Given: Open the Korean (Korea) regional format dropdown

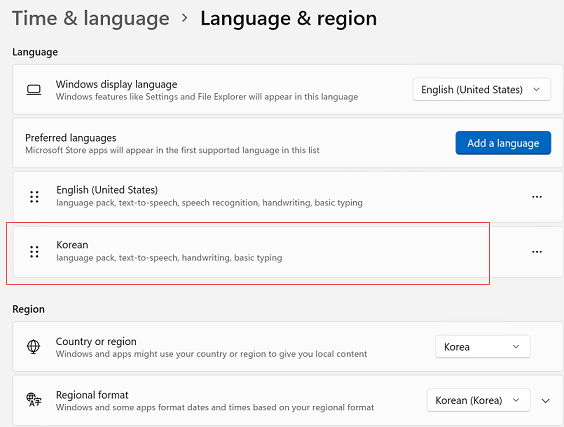Looking at the screenshot, I should [478, 400].
